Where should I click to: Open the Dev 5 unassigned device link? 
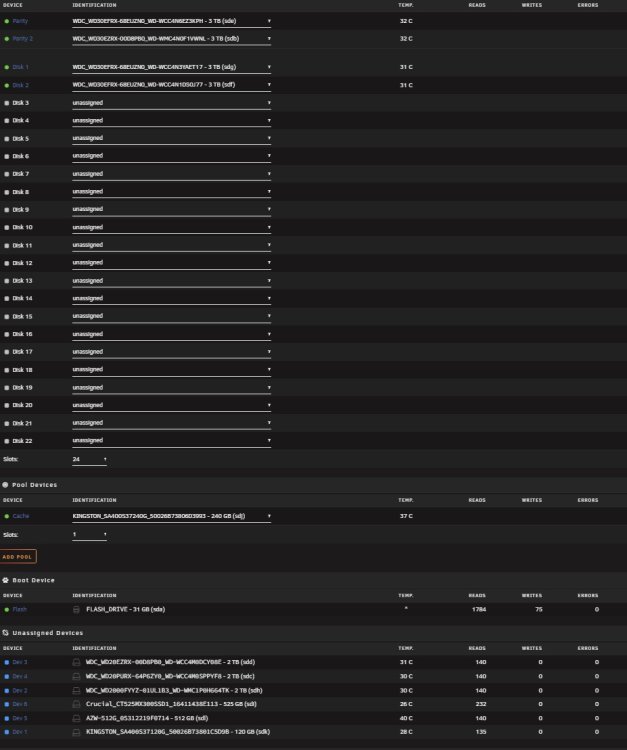20,718
